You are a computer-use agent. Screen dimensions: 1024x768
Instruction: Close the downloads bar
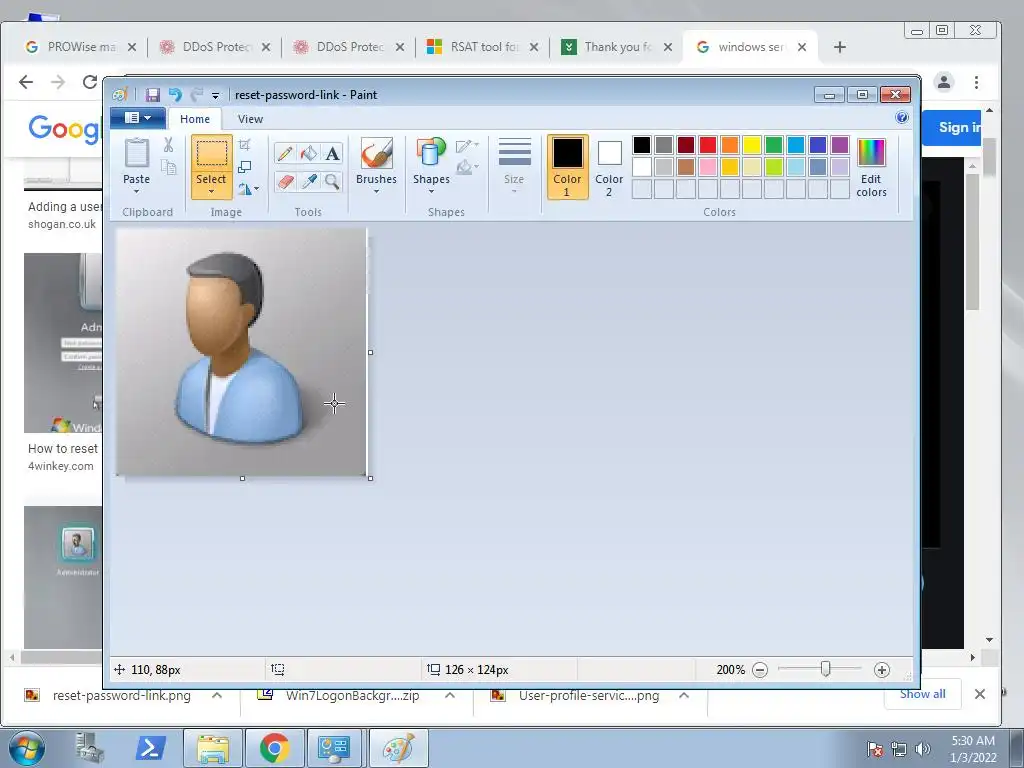point(980,694)
